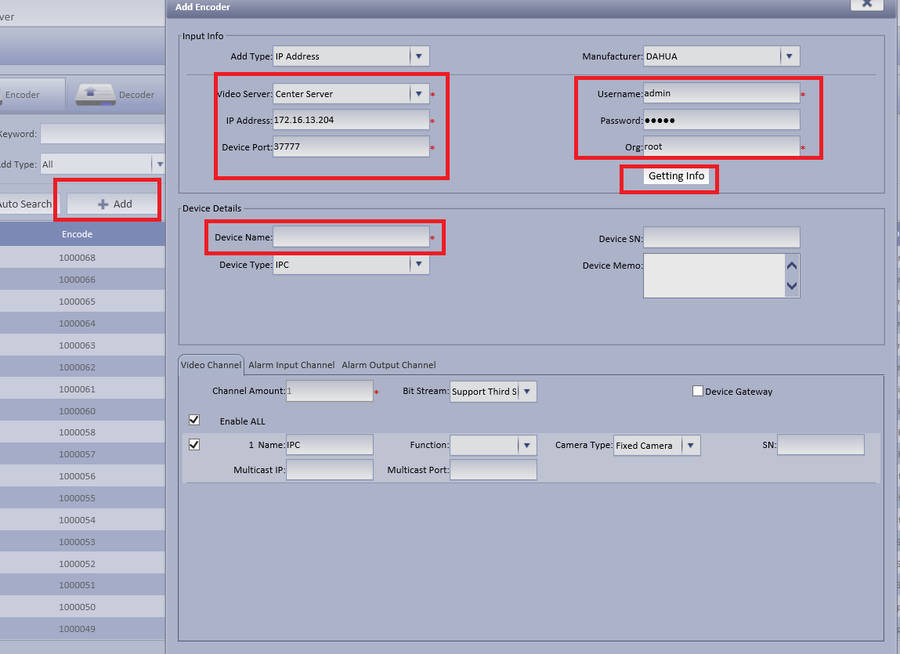The width and height of the screenshot is (900, 654).
Task: Click the IP Address field 172.16.13.204
Action: point(351,120)
